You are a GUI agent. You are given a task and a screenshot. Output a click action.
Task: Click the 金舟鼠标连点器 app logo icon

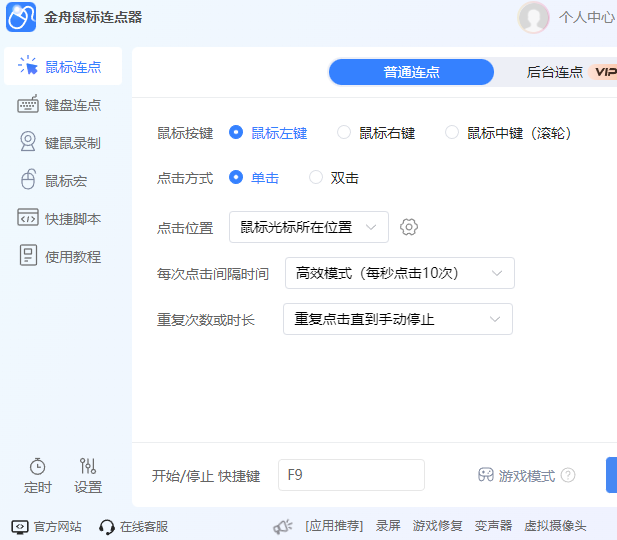click(21, 17)
